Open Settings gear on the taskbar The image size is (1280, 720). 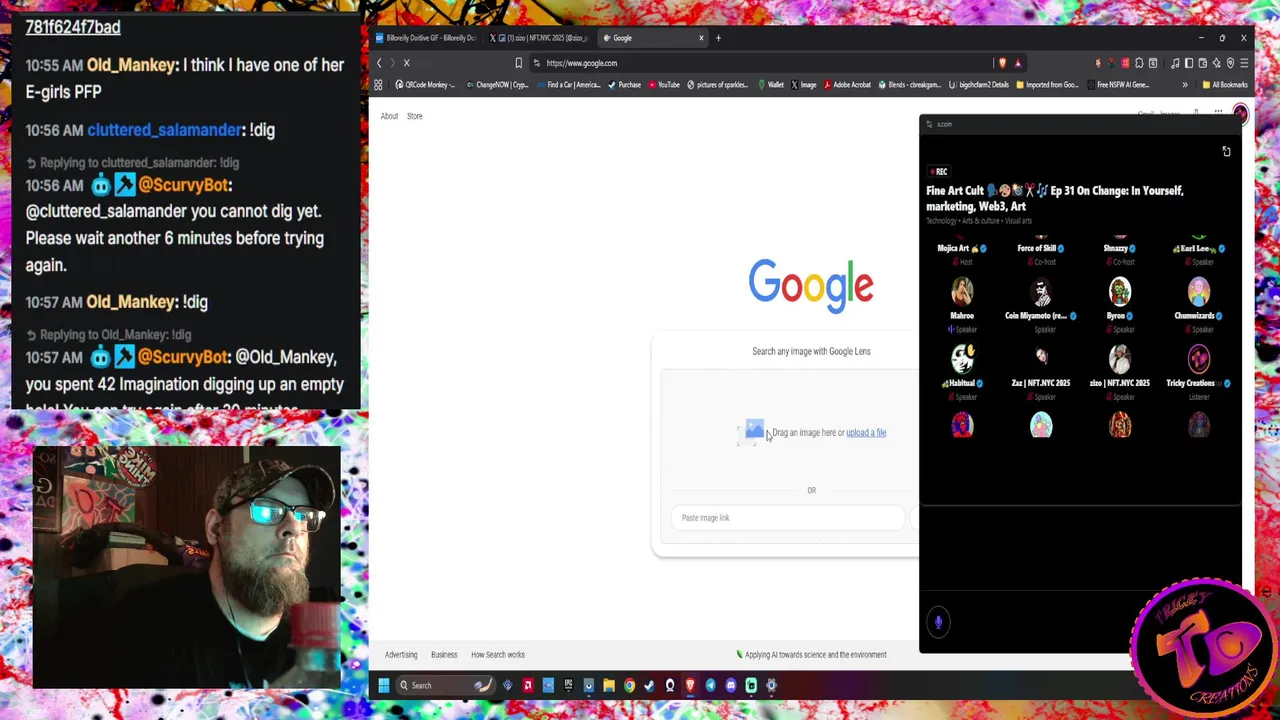tap(771, 685)
